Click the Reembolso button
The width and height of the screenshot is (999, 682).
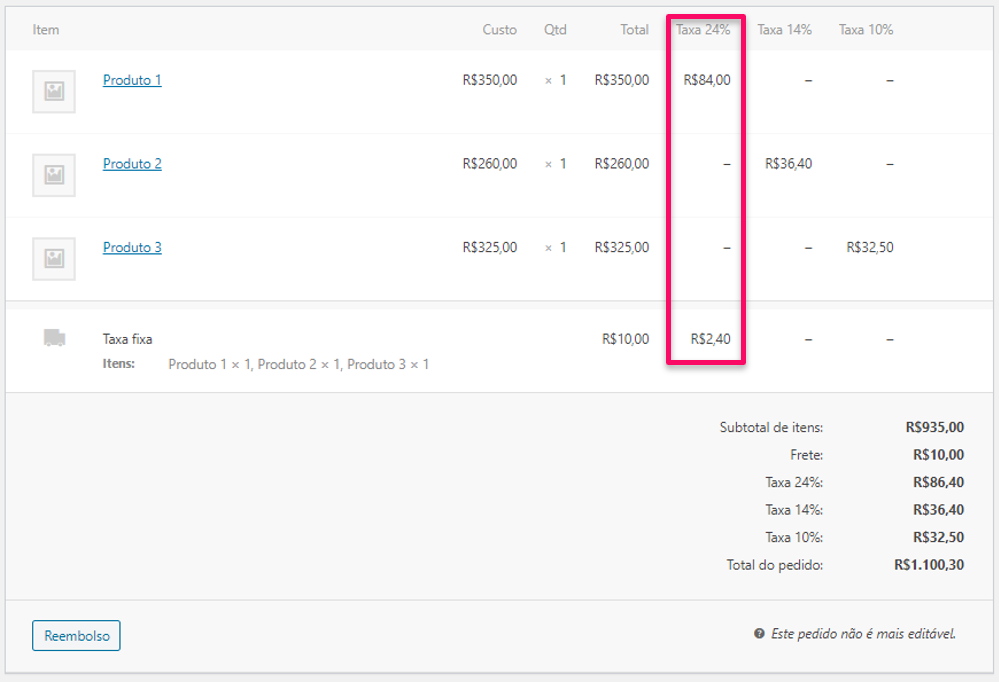[76, 635]
